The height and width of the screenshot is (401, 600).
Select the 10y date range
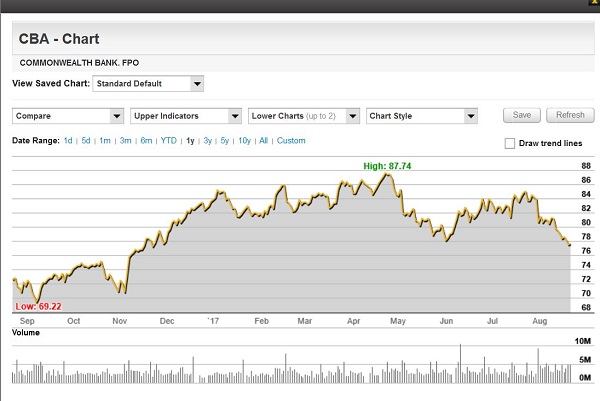[245, 141]
